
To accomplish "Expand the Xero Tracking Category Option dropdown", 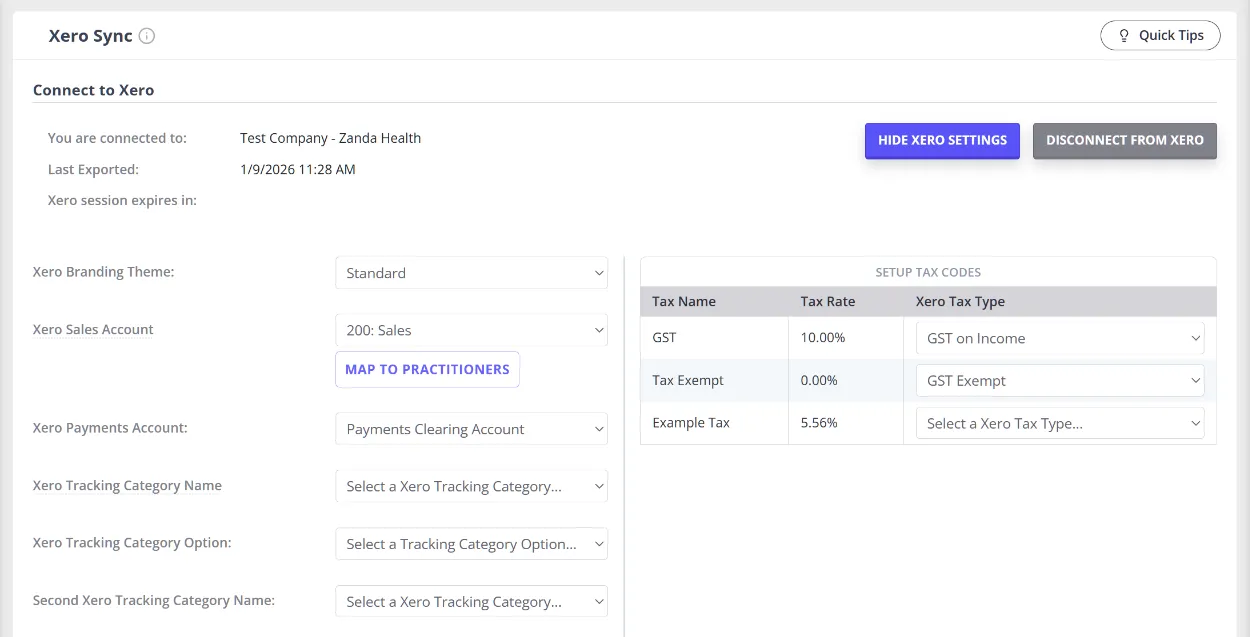I will tap(471, 544).
